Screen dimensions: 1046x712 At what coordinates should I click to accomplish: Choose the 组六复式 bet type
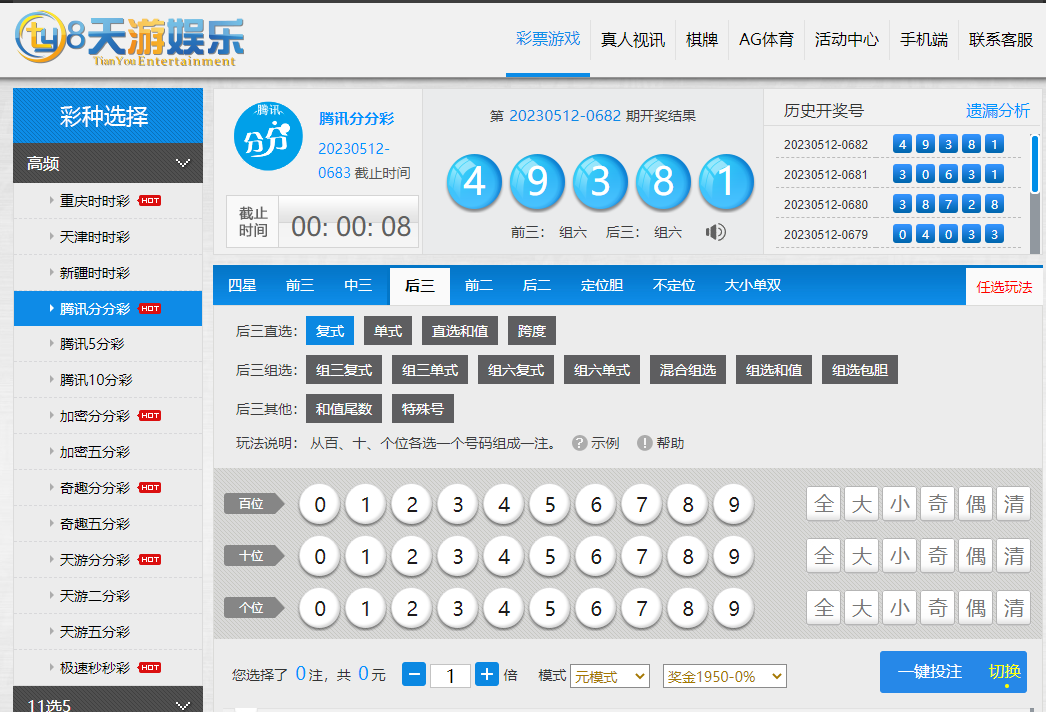516,370
